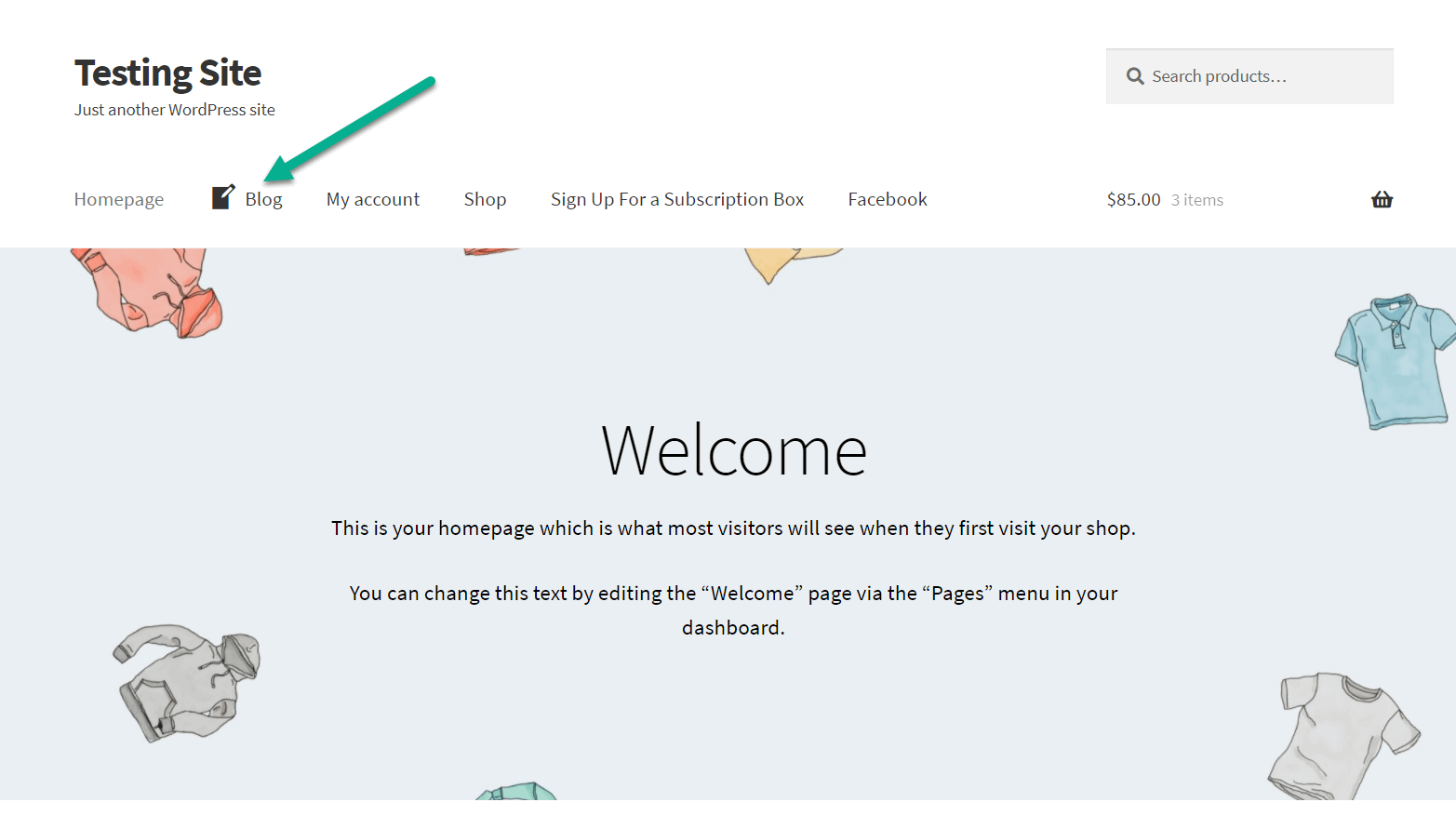Click the magnifying glass search icon

point(1135,76)
